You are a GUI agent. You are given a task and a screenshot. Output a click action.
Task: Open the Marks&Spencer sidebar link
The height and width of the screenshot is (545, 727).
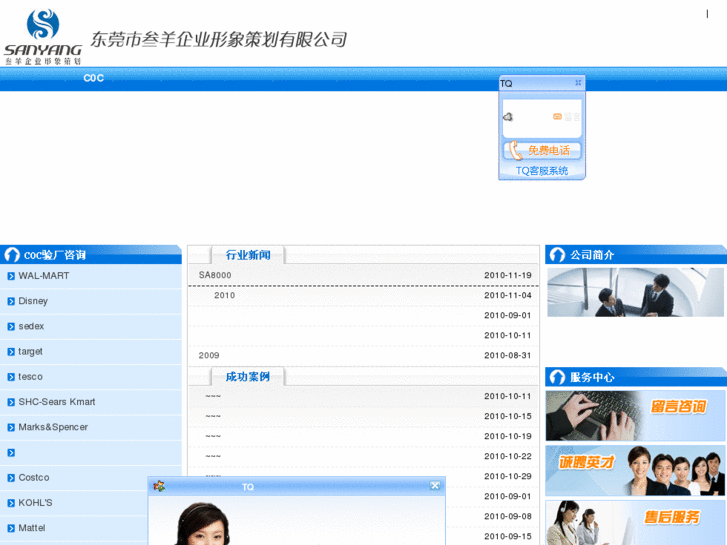point(53,427)
